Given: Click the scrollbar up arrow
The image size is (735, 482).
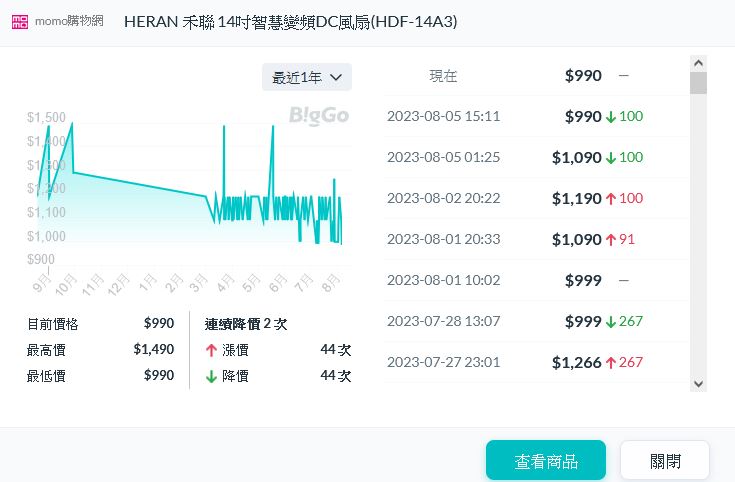Looking at the screenshot, I should (x=698, y=62).
